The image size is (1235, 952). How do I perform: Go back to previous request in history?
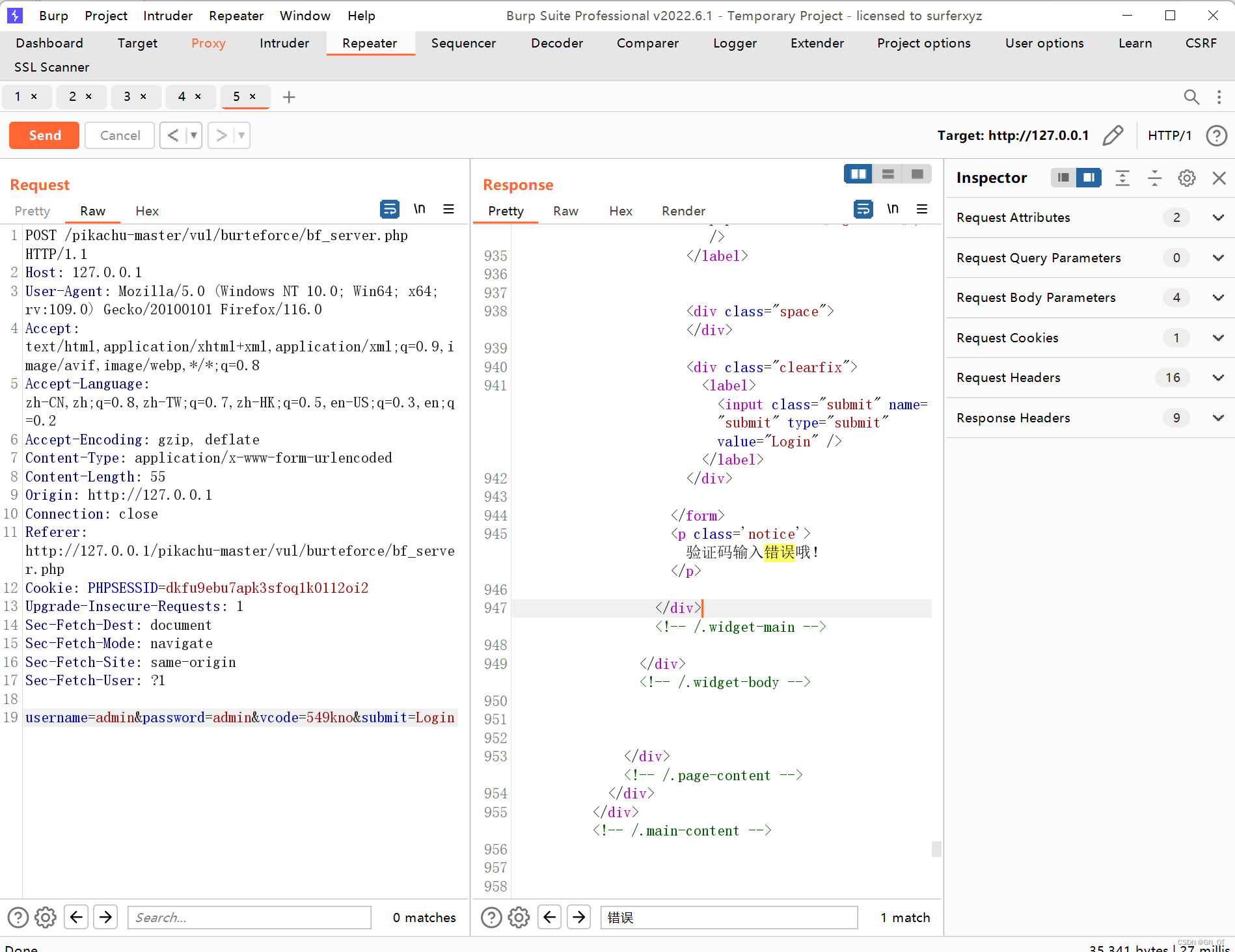[173, 135]
